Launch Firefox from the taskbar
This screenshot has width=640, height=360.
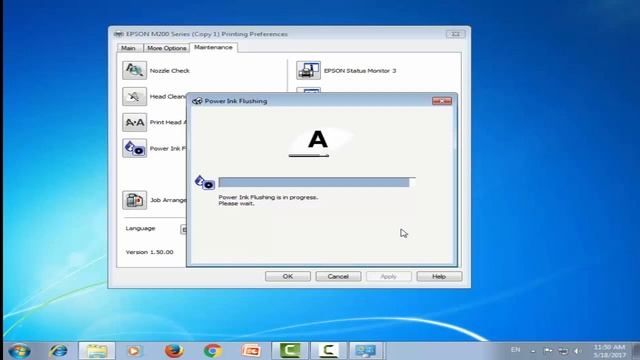coord(174,351)
